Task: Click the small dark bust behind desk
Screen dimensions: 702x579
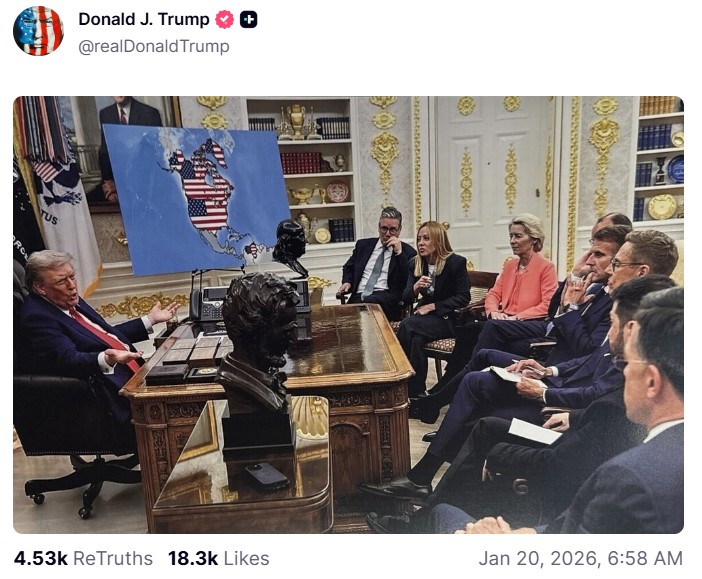Action: [291, 247]
